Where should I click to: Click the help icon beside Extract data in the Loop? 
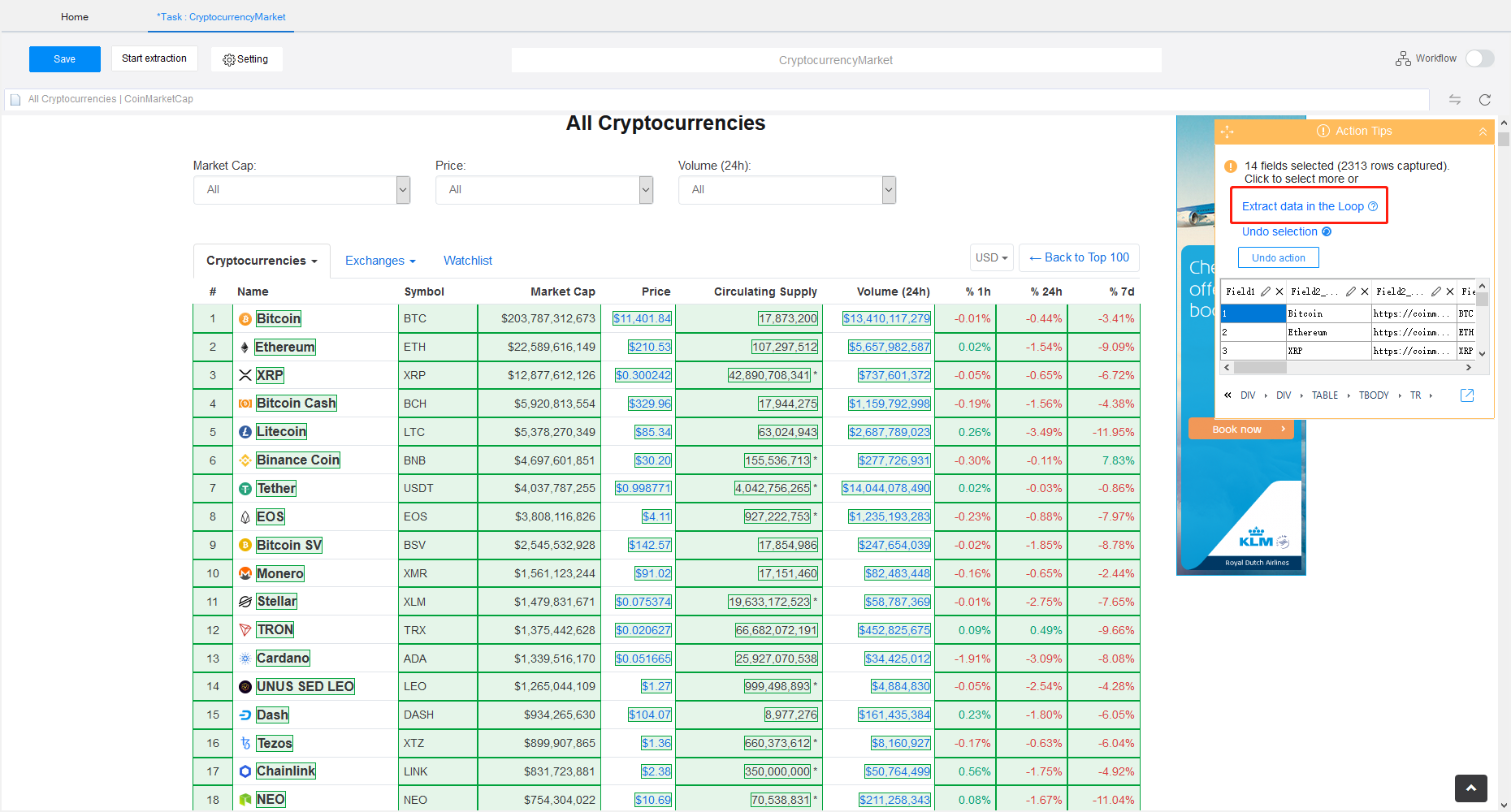pyautogui.click(x=1373, y=206)
